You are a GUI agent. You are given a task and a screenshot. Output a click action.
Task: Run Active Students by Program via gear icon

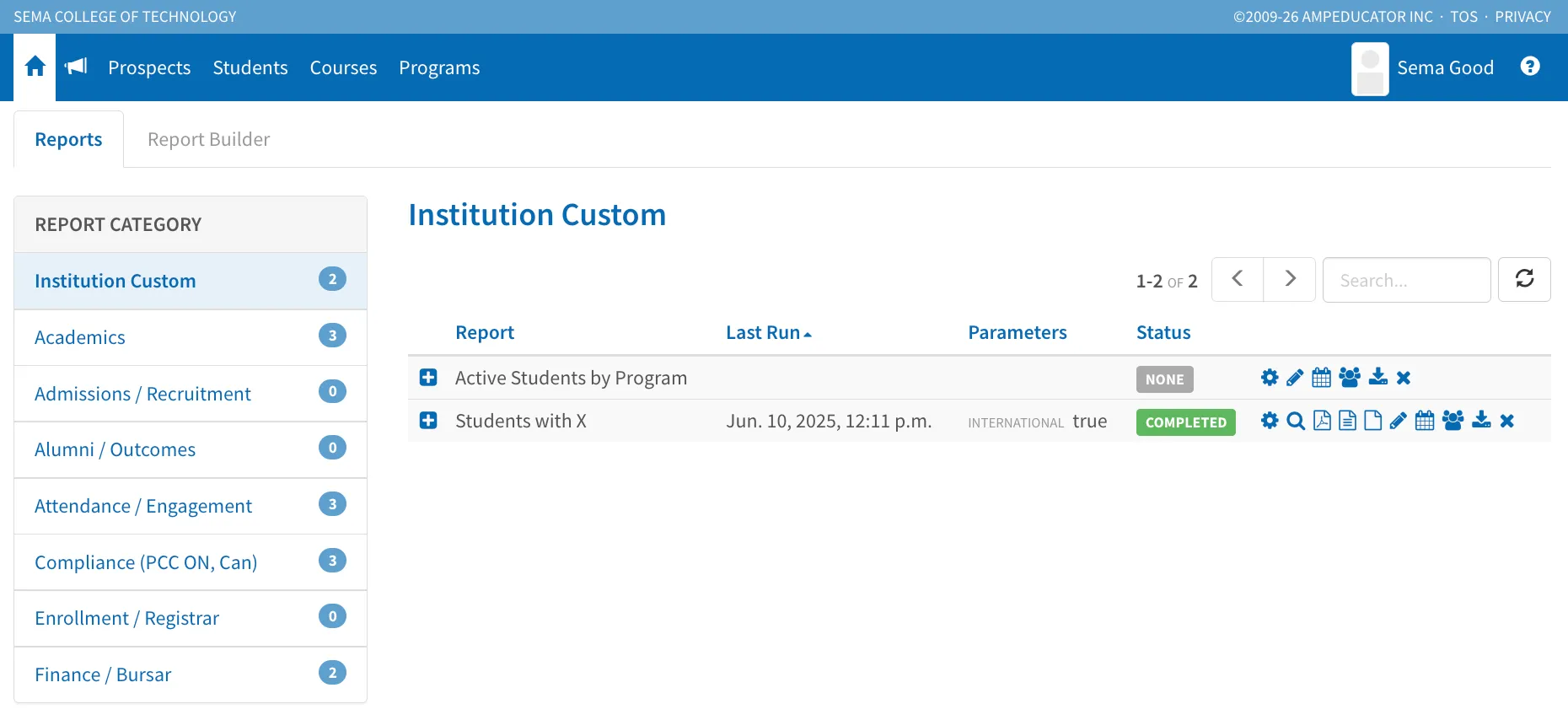pyautogui.click(x=1270, y=377)
